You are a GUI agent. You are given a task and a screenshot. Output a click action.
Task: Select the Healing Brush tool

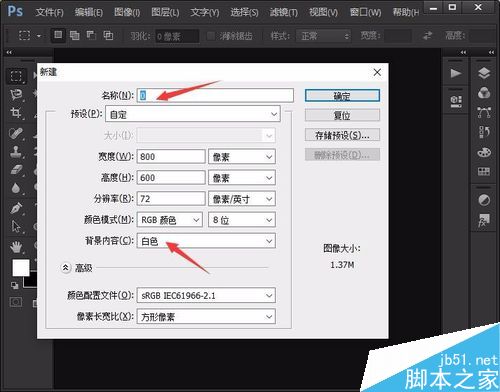(16, 133)
